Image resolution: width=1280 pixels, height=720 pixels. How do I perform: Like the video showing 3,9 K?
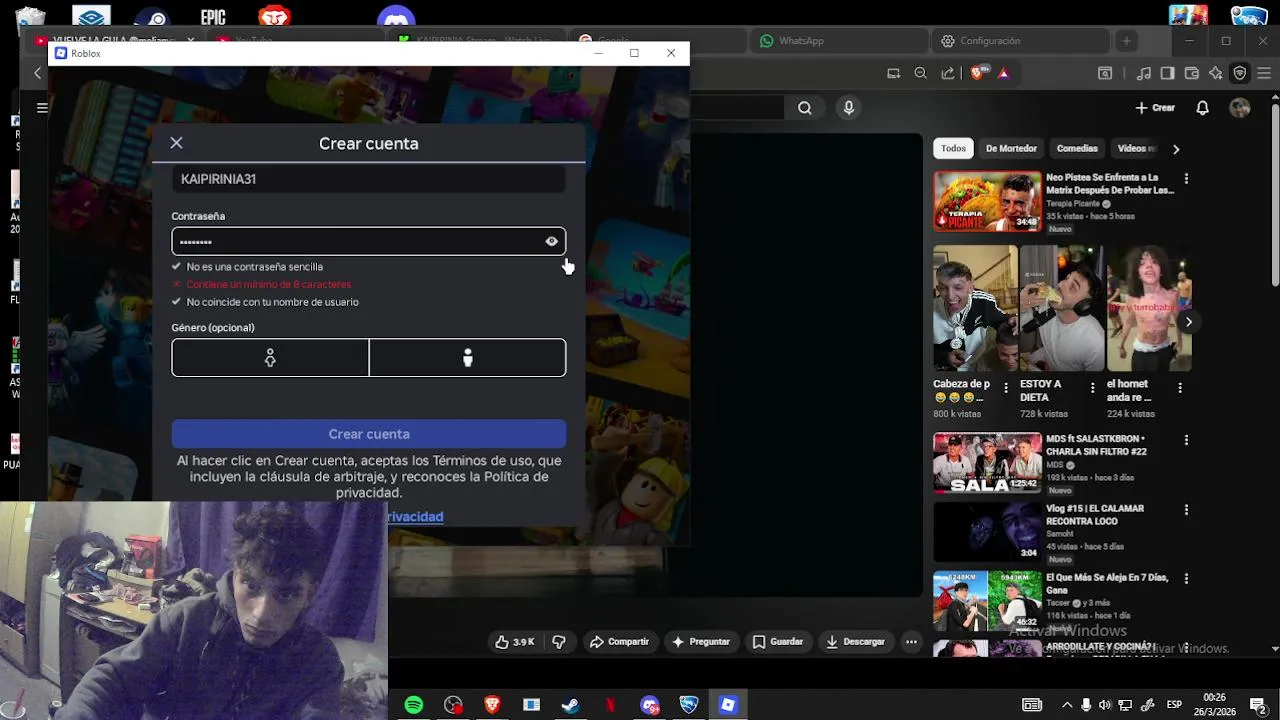(x=515, y=642)
